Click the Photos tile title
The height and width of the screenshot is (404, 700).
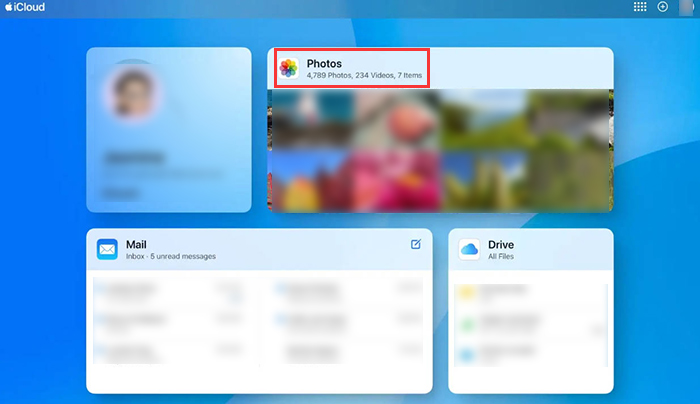(x=324, y=63)
